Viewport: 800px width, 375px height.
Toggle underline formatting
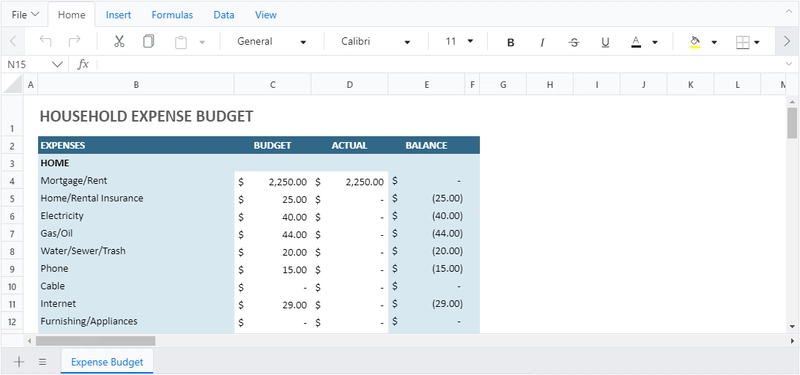tap(605, 42)
